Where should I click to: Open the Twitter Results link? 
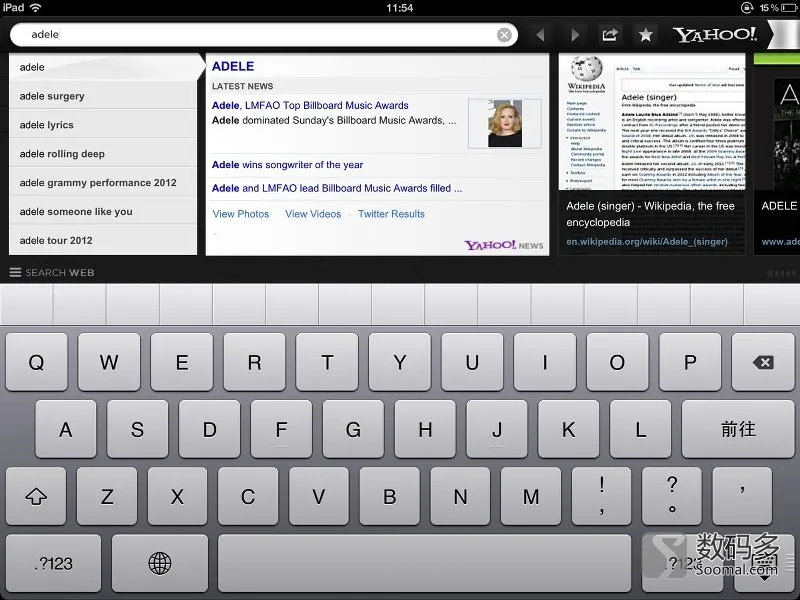coord(391,214)
